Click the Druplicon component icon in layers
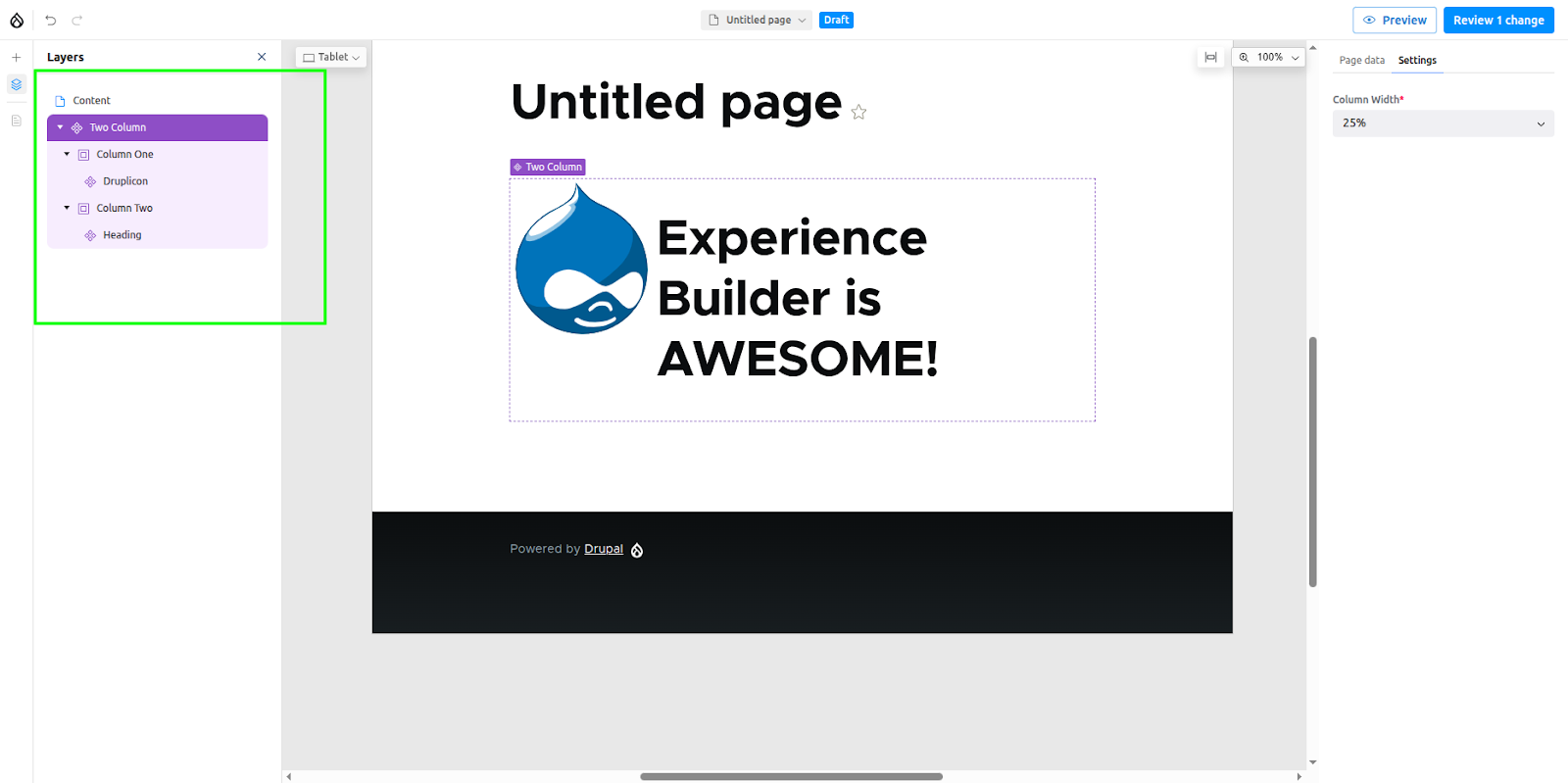The width and height of the screenshot is (1568, 783). [x=90, y=181]
